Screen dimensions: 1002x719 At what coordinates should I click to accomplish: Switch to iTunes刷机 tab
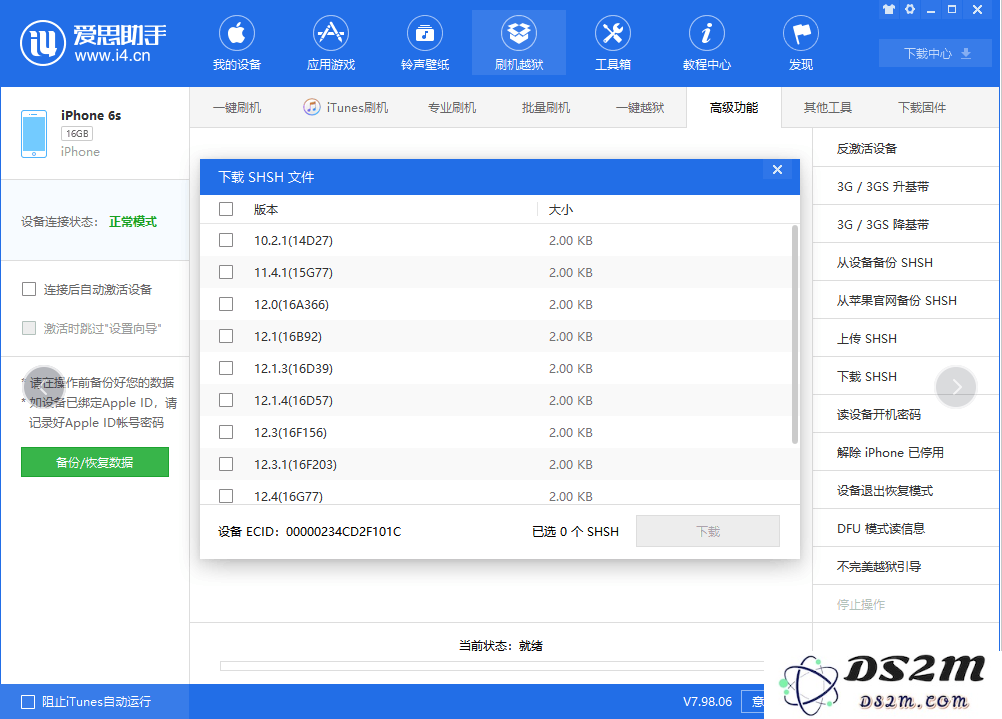click(346, 107)
